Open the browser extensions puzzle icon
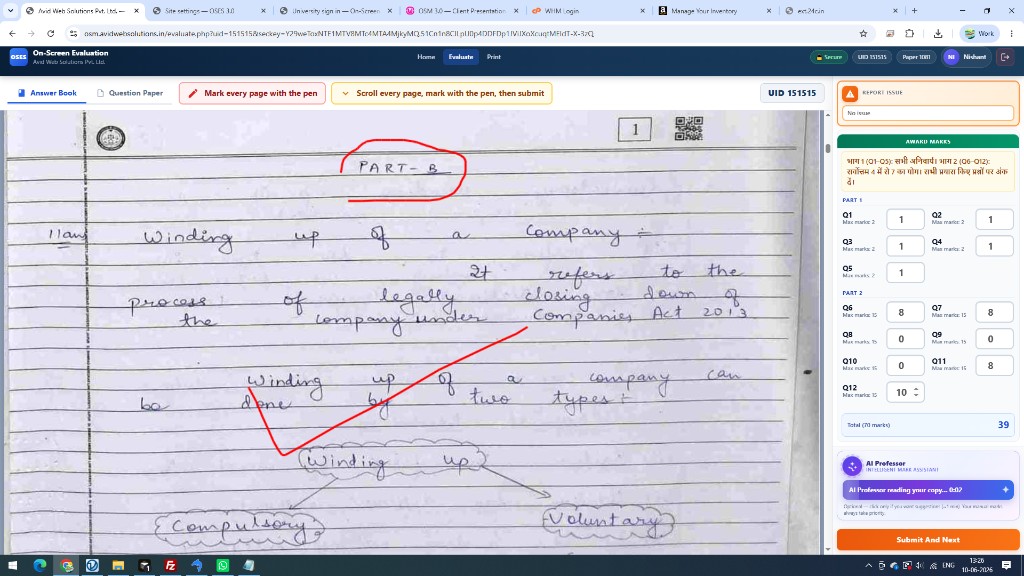The image size is (1024, 576). click(x=909, y=33)
